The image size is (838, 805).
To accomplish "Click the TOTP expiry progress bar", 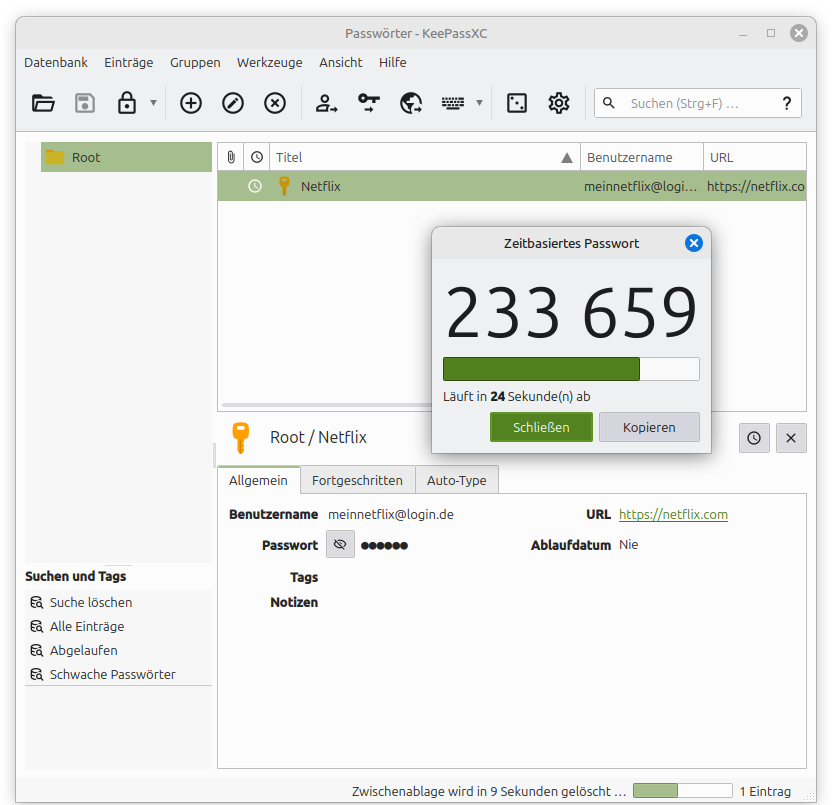I will [x=571, y=369].
